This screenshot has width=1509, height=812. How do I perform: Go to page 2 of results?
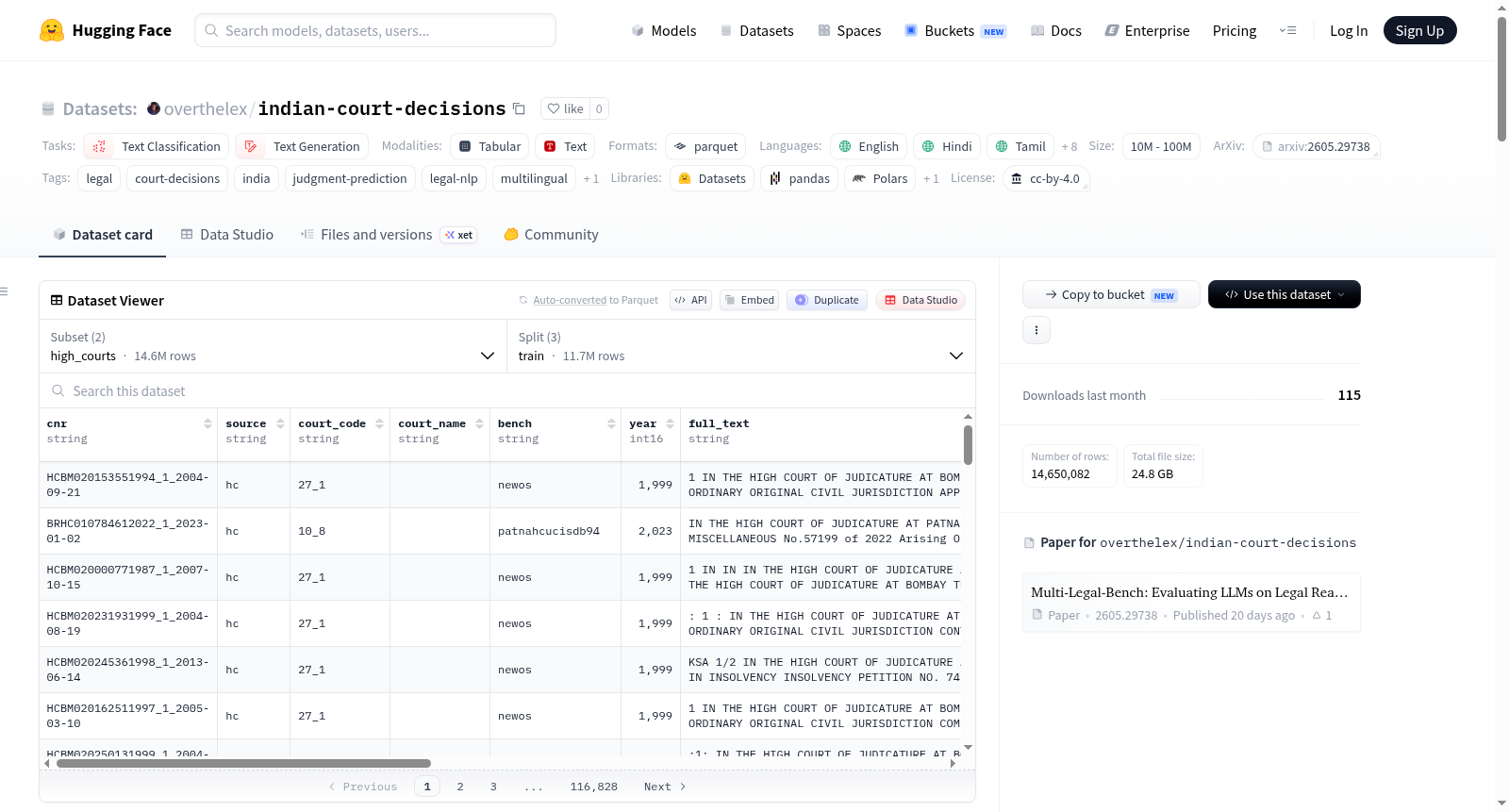pyautogui.click(x=460, y=787)
